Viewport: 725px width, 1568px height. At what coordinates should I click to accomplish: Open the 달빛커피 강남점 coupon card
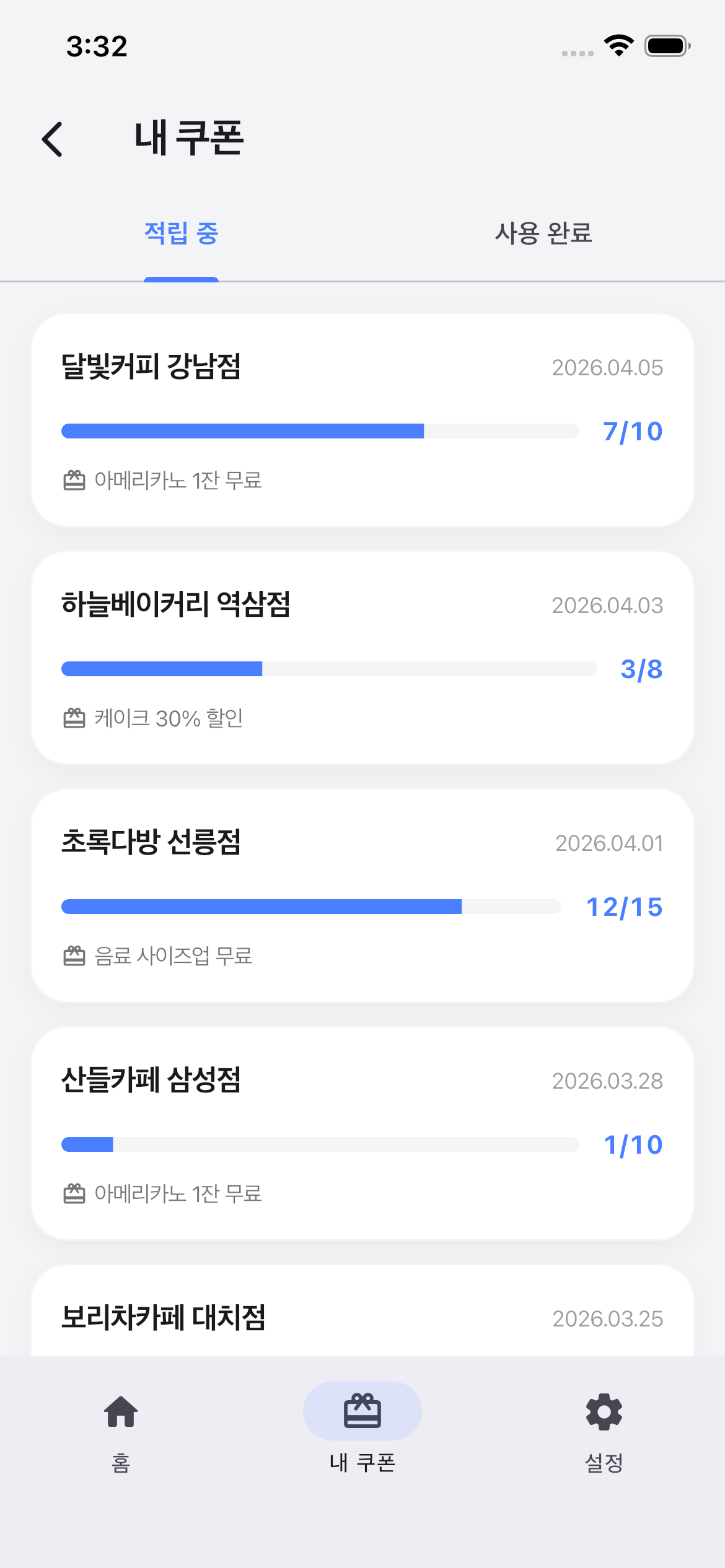tap(362, 420)
